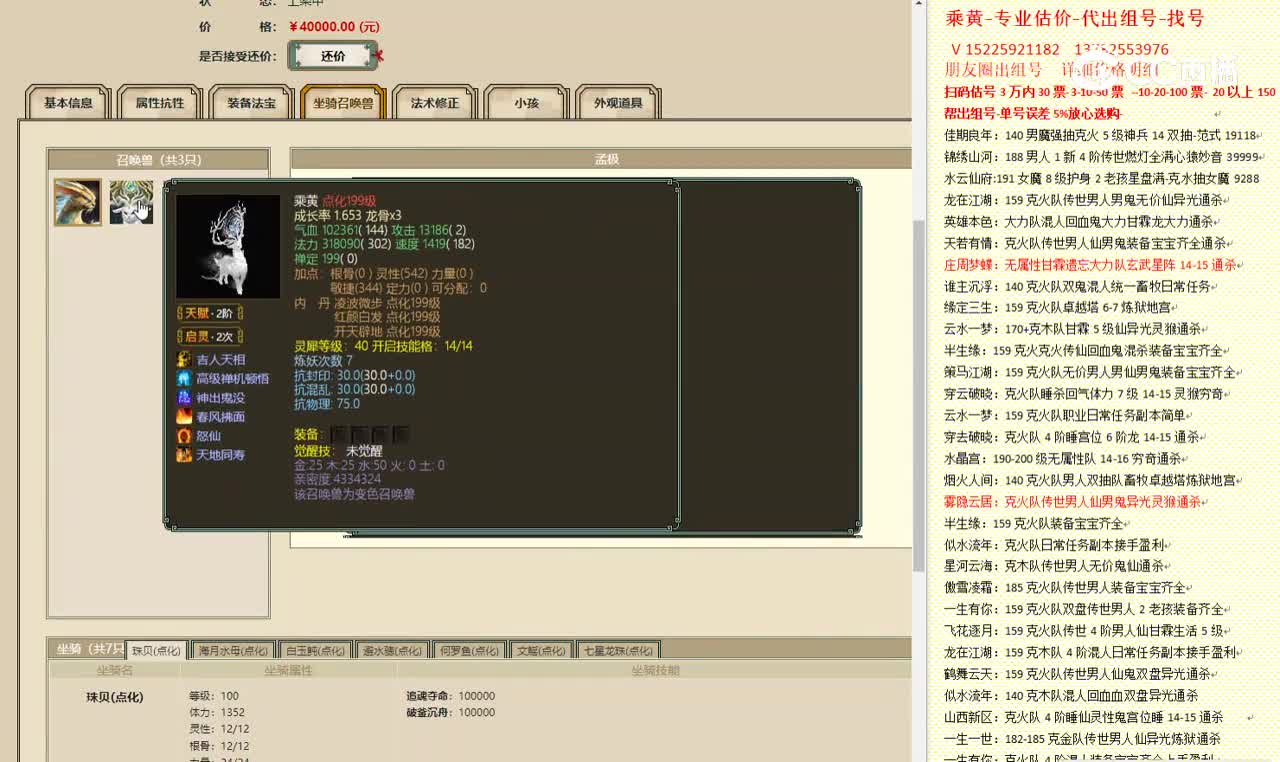Open the 法术修正 tab
Screen dimensions: 1280x762
[435, 103]
